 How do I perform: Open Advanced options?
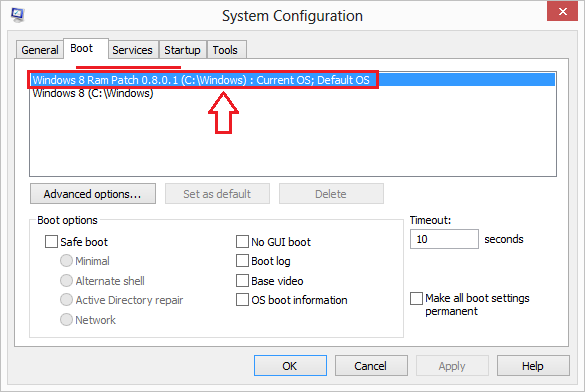(x=93, y=194)
